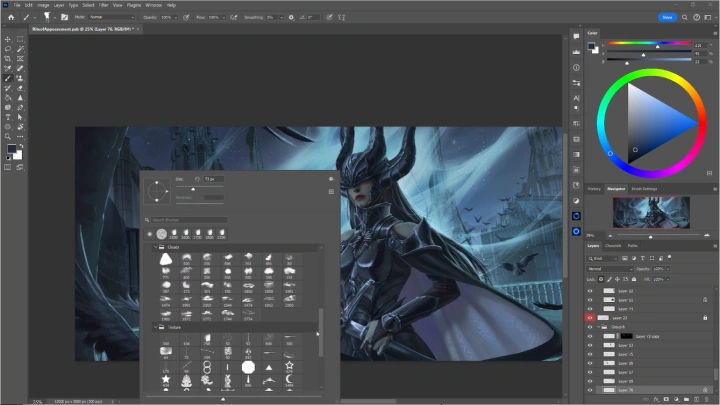This screenshot has height=405, width=720.
Task: Click the blue Share button
Action: pos(667,17)
